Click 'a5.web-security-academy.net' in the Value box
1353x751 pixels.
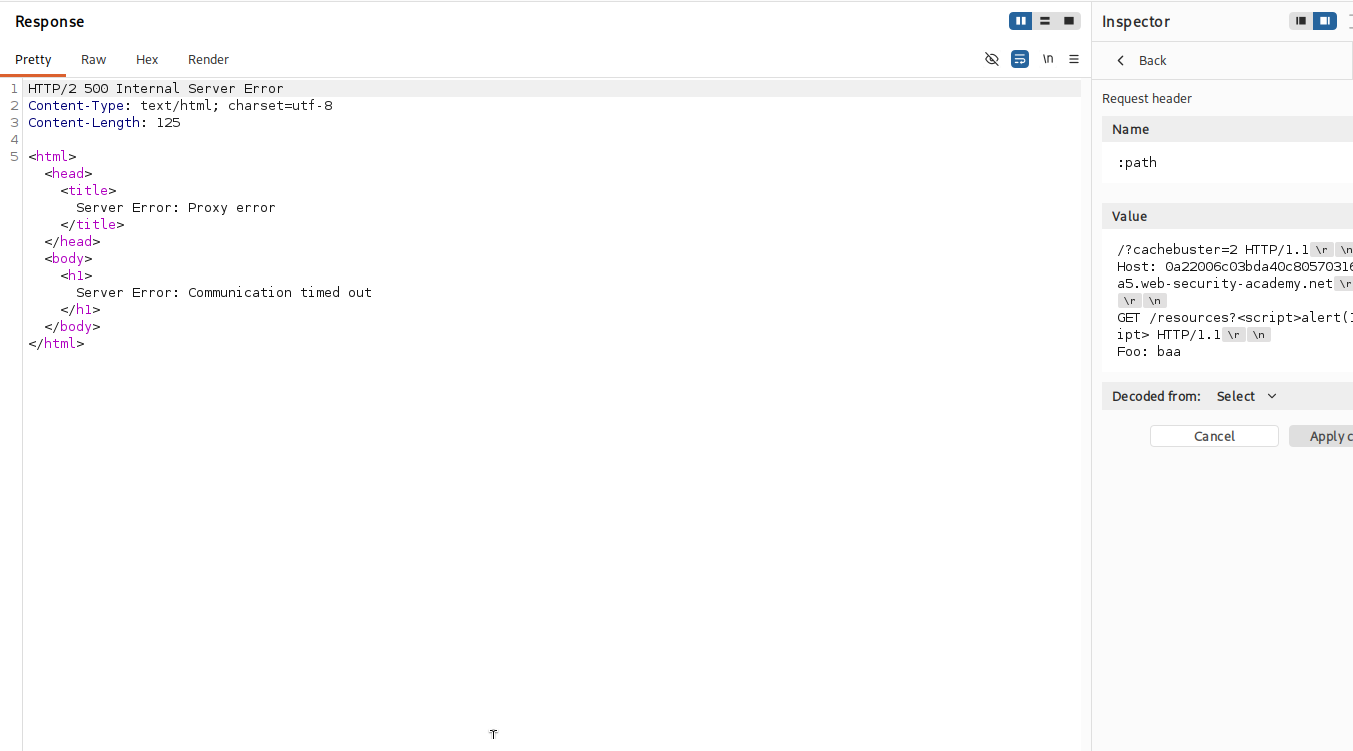pos(1225,283)
